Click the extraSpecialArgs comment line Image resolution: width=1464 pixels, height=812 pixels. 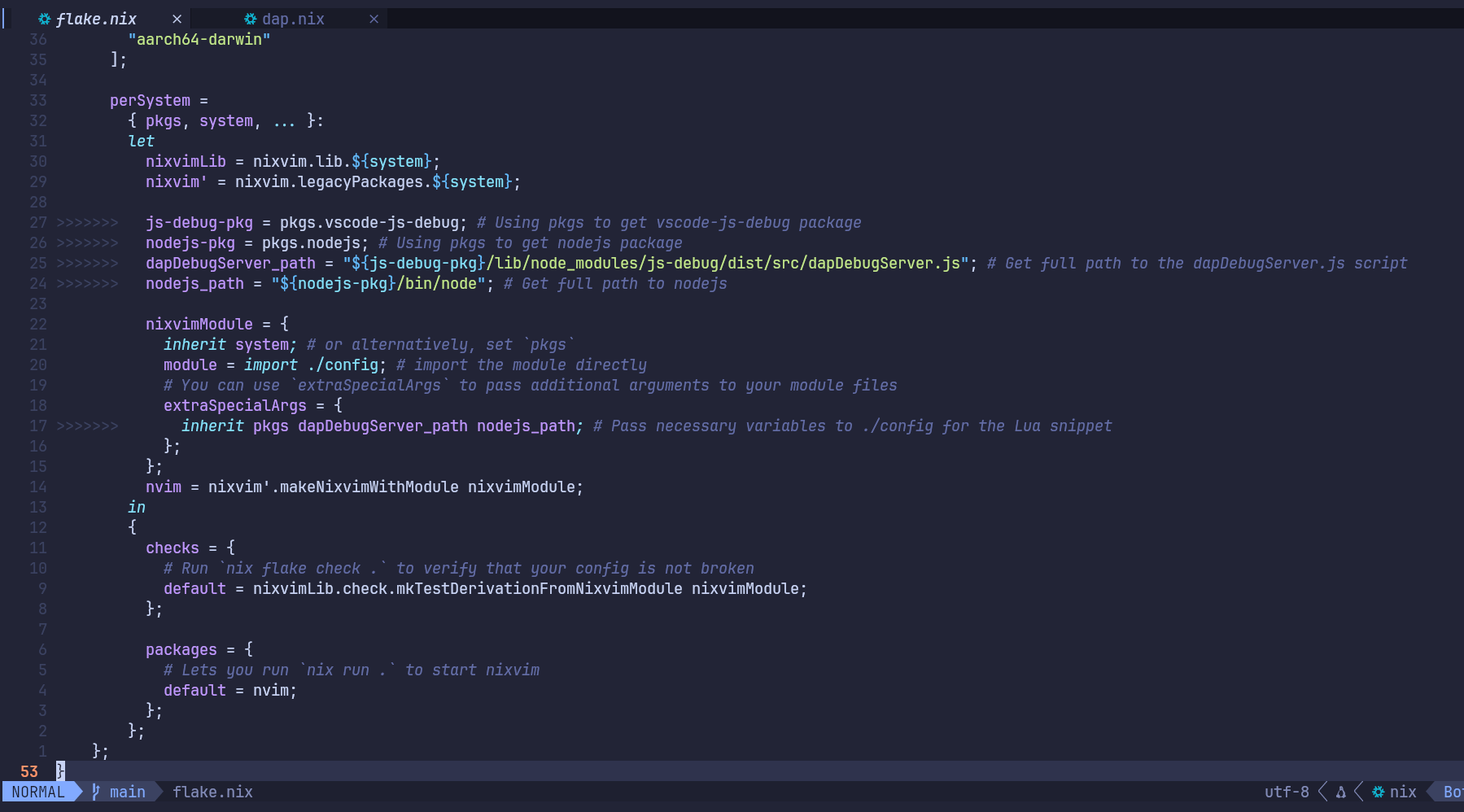coord(531,385)
